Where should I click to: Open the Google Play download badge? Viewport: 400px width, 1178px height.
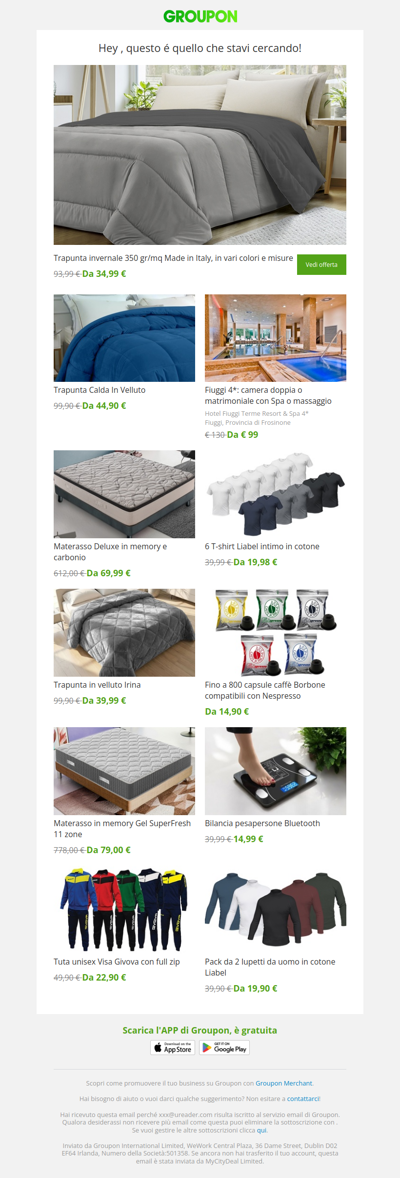pos(224,1048)
